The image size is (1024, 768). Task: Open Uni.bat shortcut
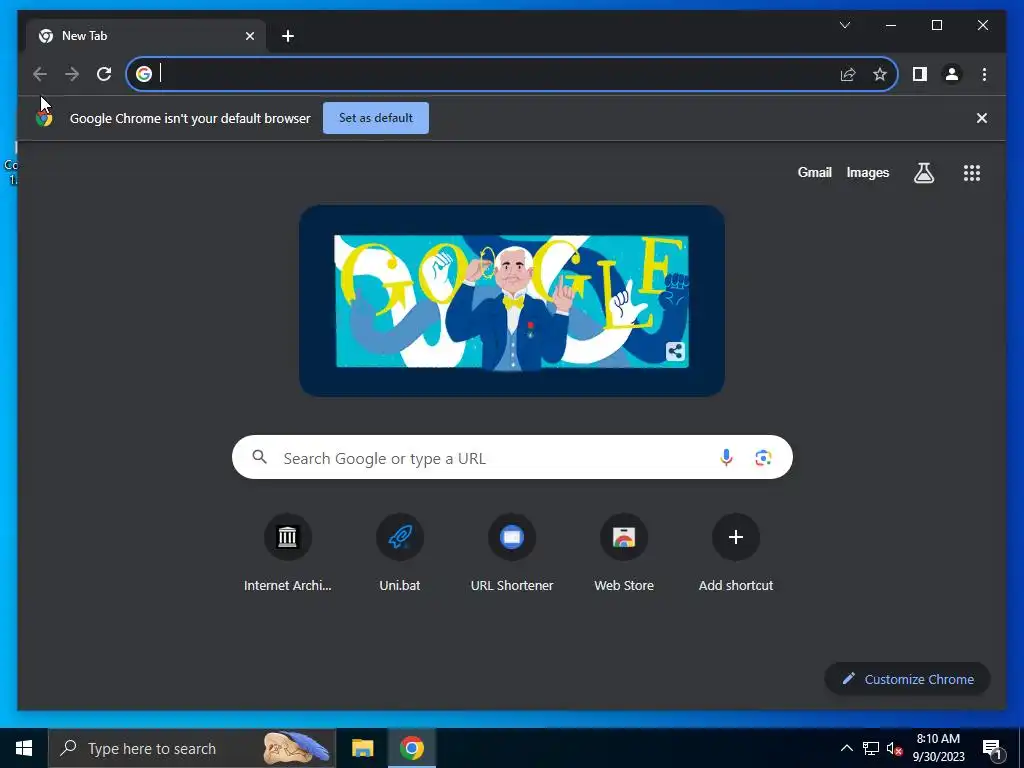tap(400, 552)
